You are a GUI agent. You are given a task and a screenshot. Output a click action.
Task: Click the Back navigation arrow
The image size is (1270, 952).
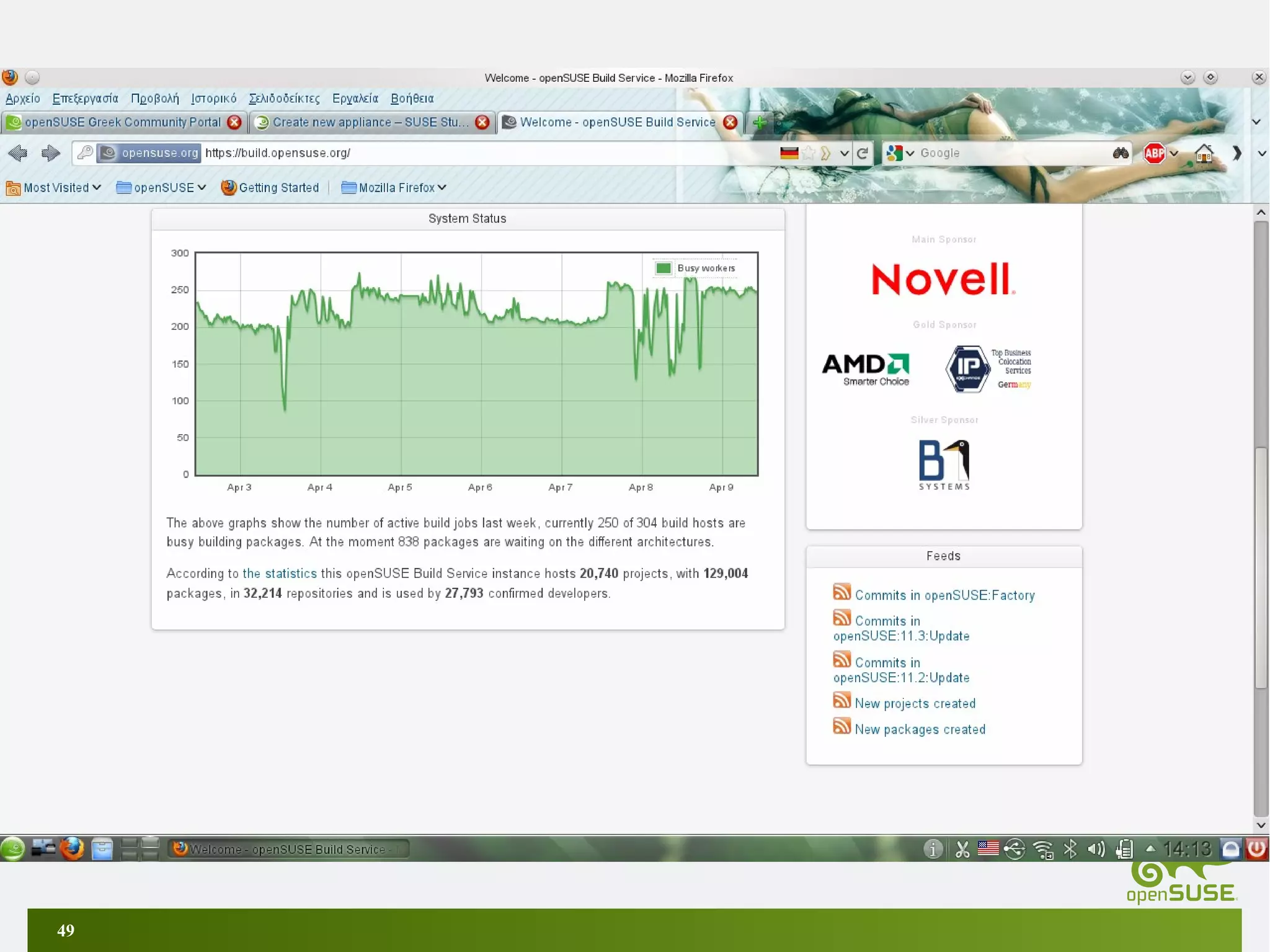[18, 153]
